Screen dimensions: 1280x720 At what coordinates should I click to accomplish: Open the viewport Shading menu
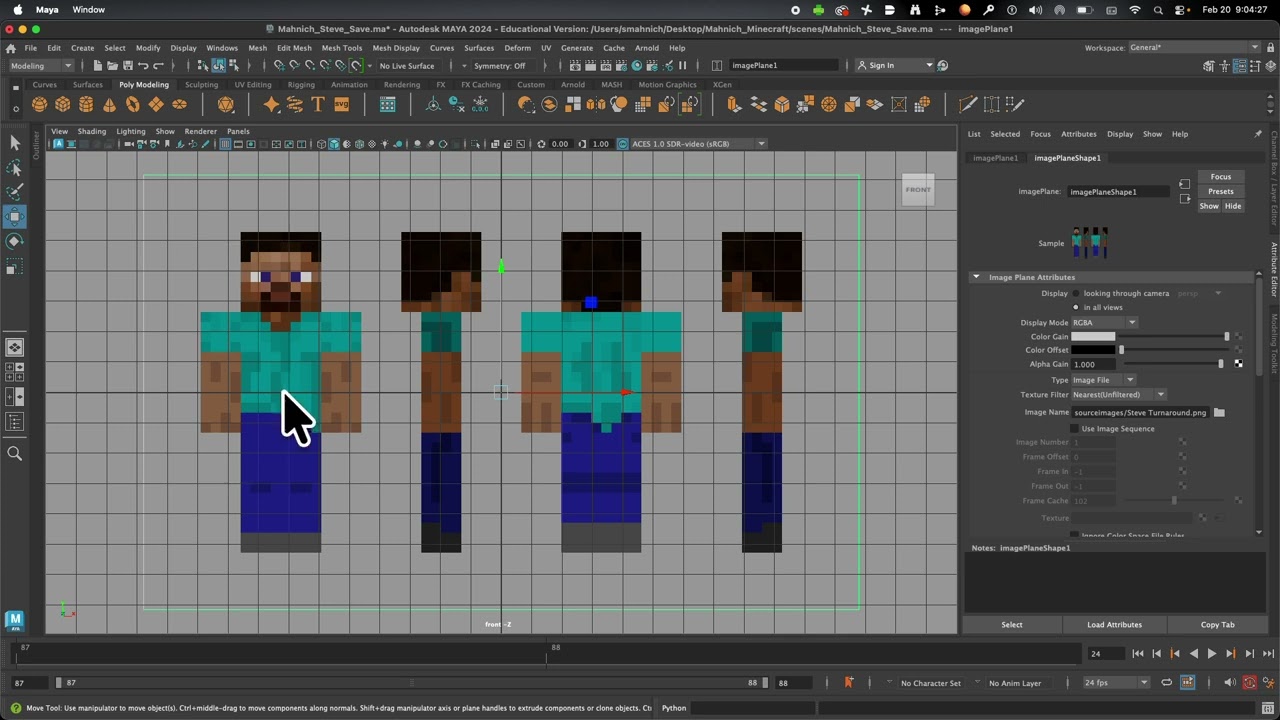(91, 131)
